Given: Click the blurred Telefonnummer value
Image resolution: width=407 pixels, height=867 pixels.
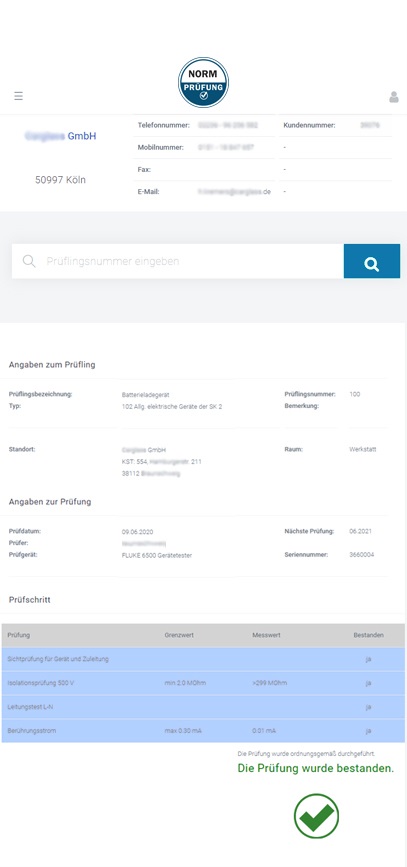Looking at the screenshot, I should tap(228, 126).
